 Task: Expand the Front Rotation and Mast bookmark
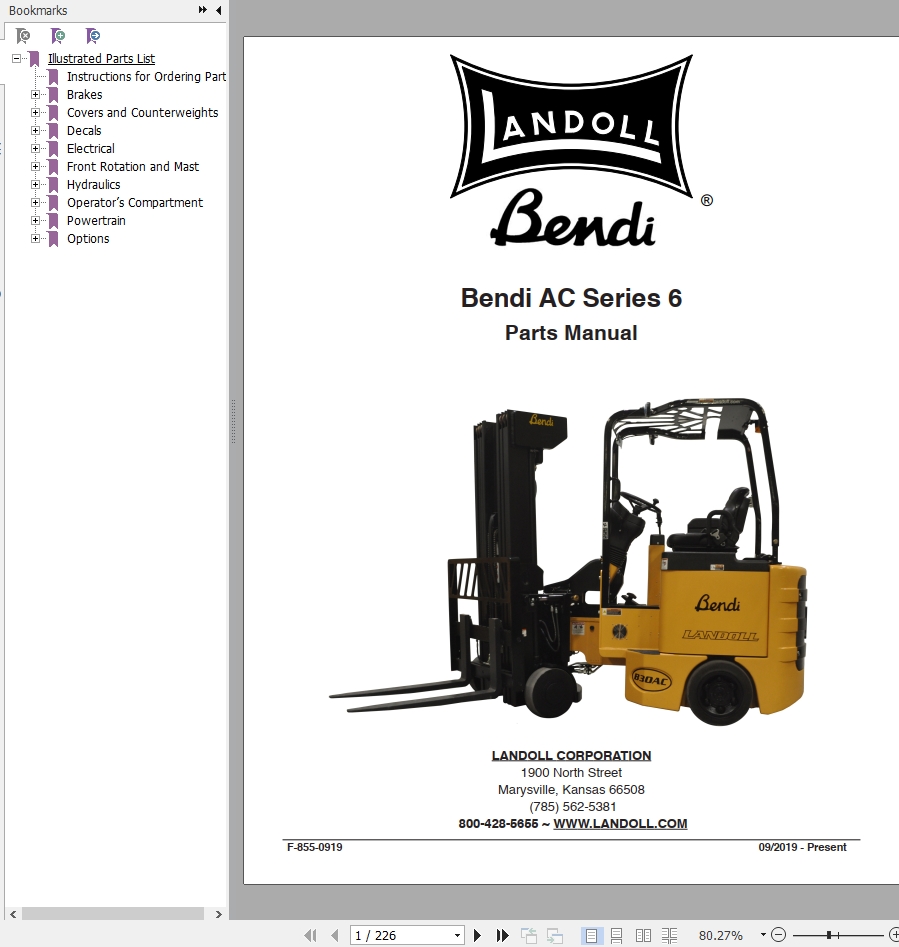35,167
